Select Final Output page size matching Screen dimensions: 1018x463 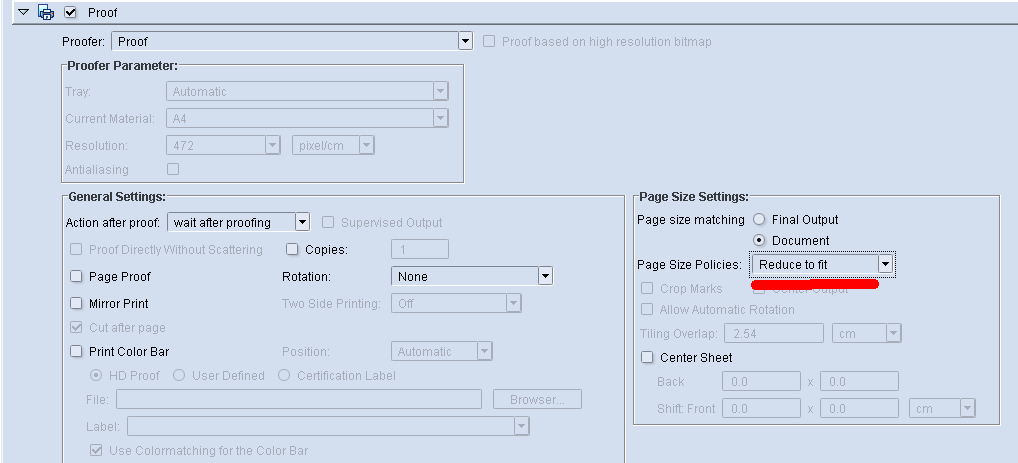click(x=760, y=219)
